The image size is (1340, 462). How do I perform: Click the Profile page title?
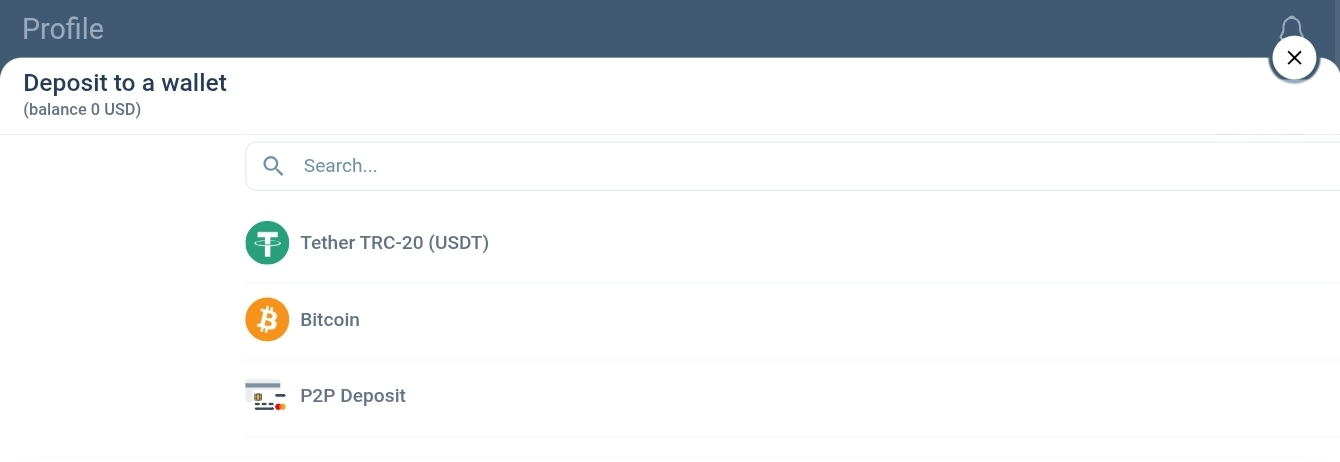point(63,29)
